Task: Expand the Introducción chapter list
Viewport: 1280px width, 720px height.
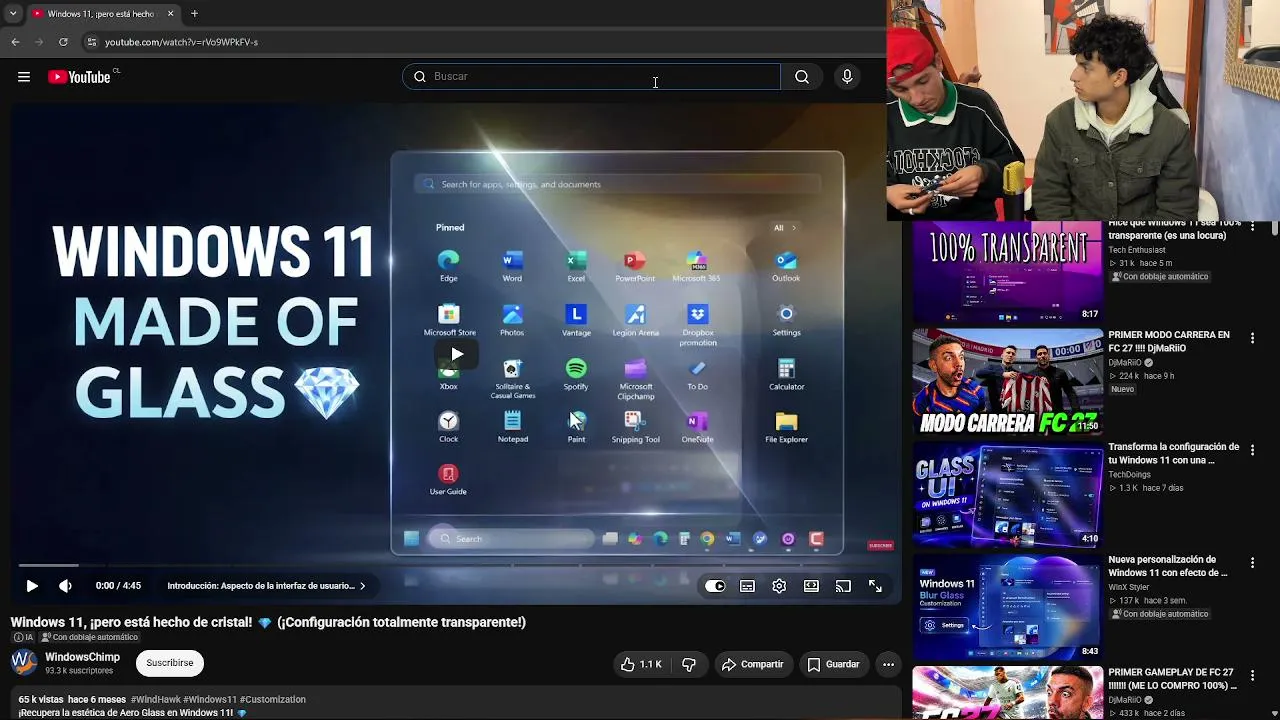Action: (266, 586)
